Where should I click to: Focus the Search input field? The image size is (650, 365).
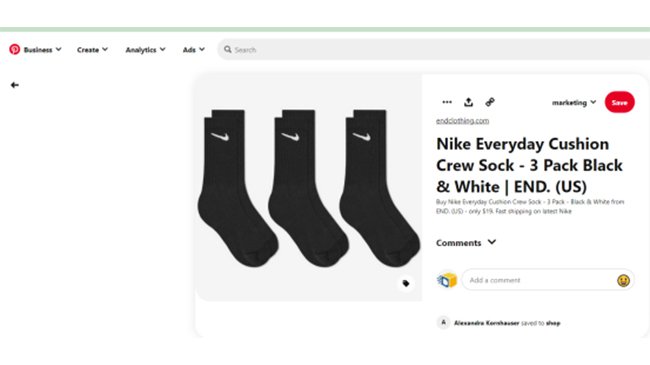[x=434, y=50]
